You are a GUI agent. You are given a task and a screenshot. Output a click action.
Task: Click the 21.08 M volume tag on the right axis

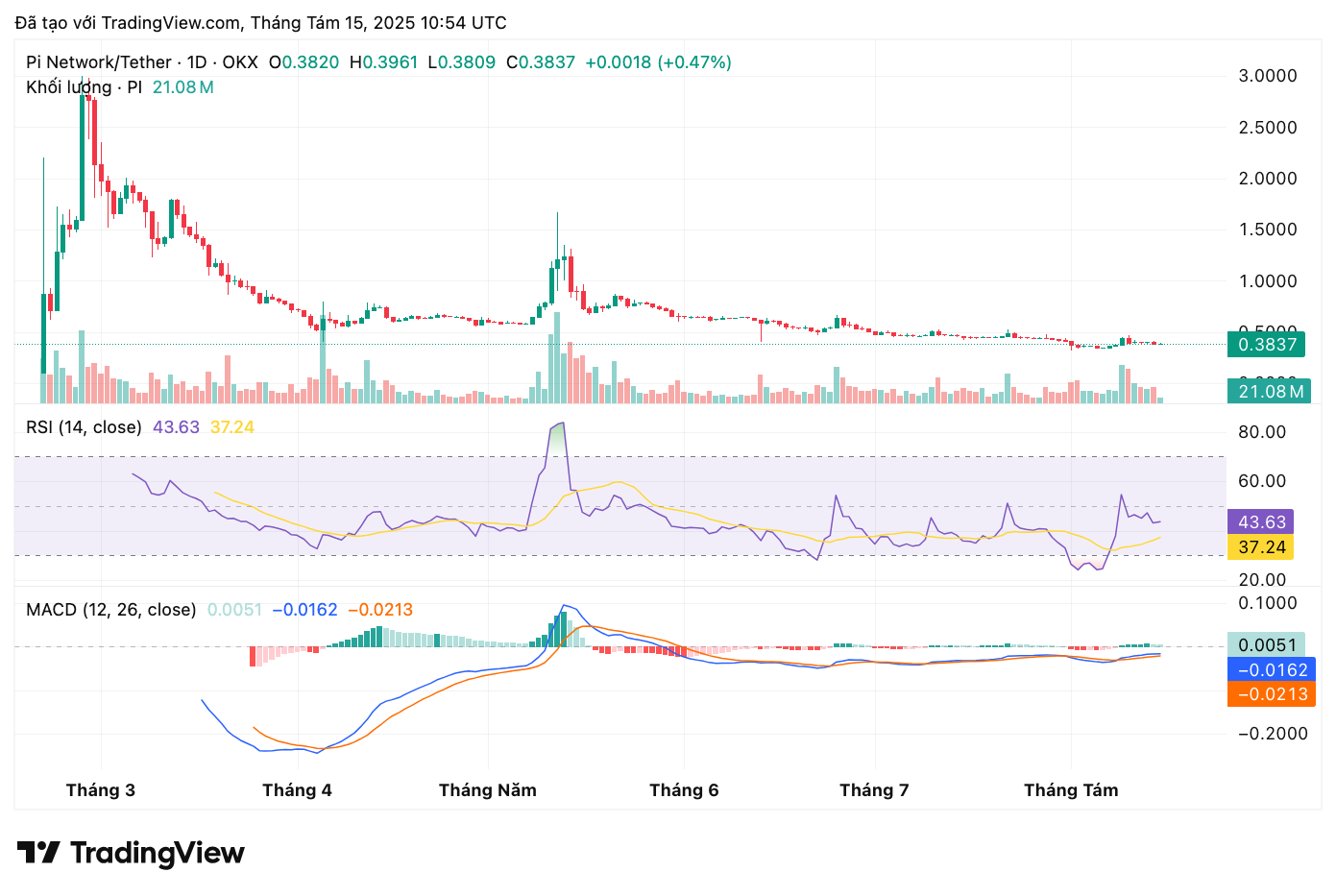(1268, 391)
